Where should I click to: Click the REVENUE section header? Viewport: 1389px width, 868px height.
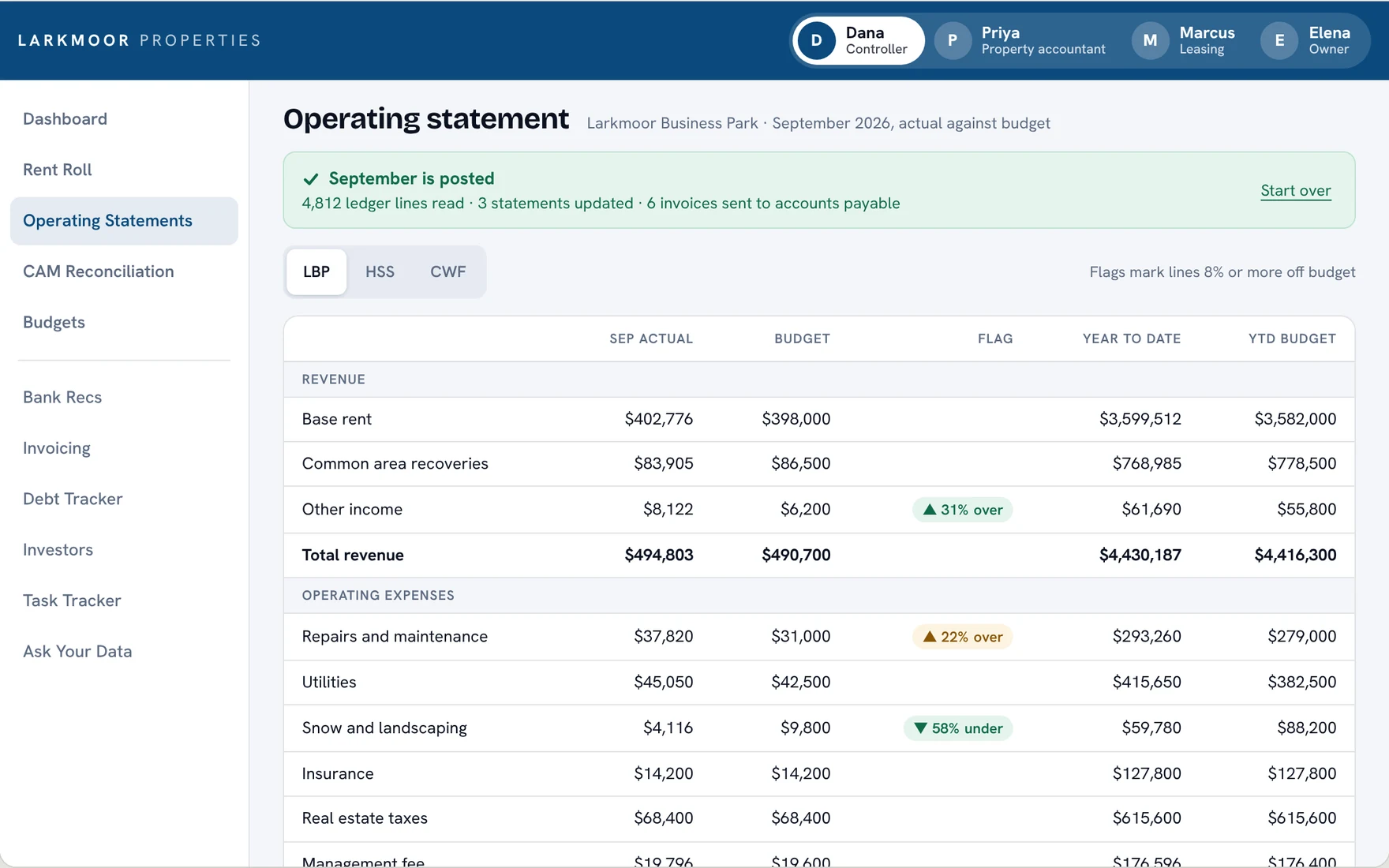coord(333,380)
